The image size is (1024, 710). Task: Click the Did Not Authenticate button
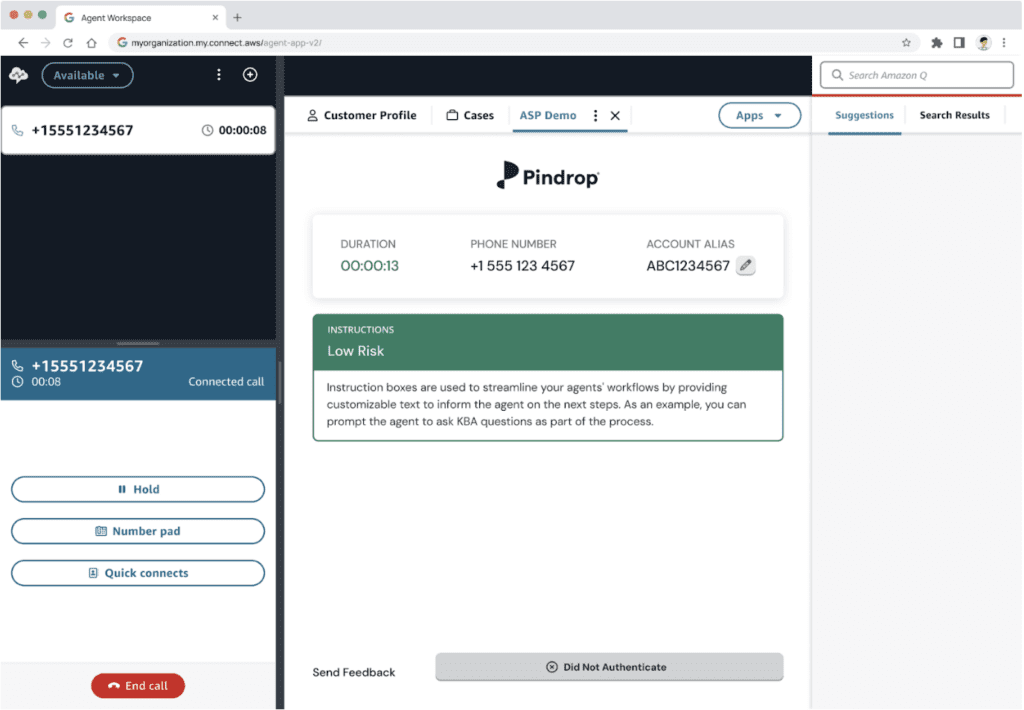(x=608, y=667)
